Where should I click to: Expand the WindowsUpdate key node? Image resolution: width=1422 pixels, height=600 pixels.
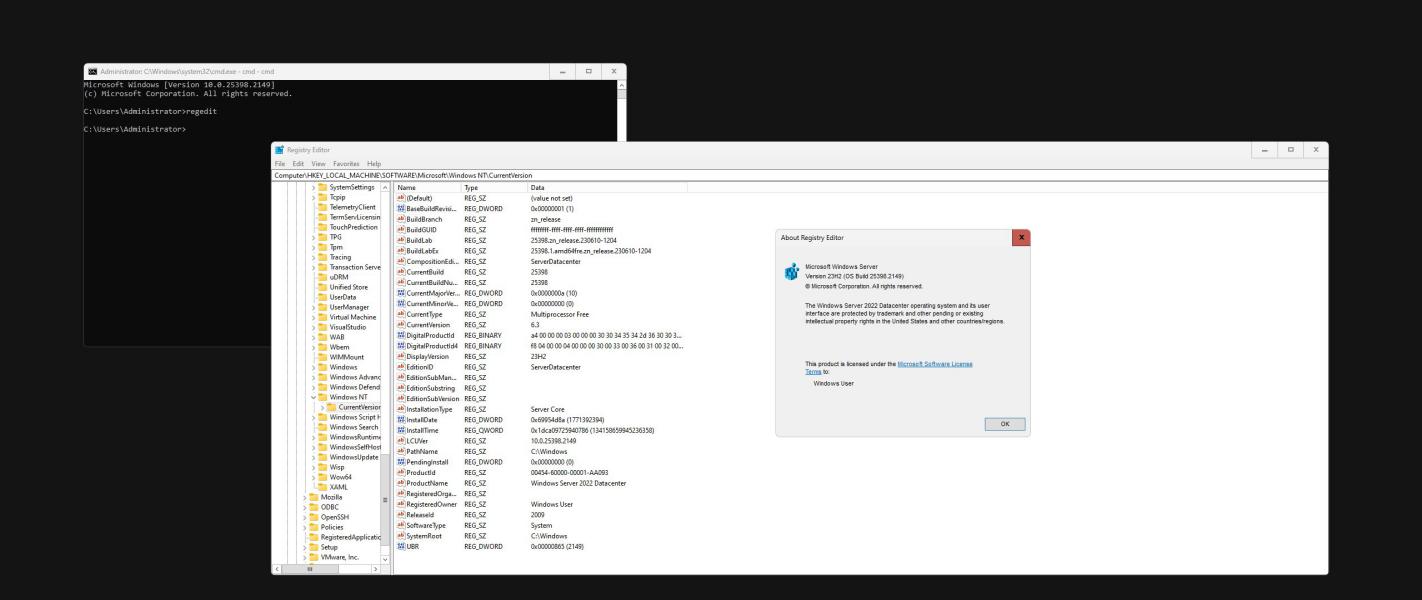point(313,457)
